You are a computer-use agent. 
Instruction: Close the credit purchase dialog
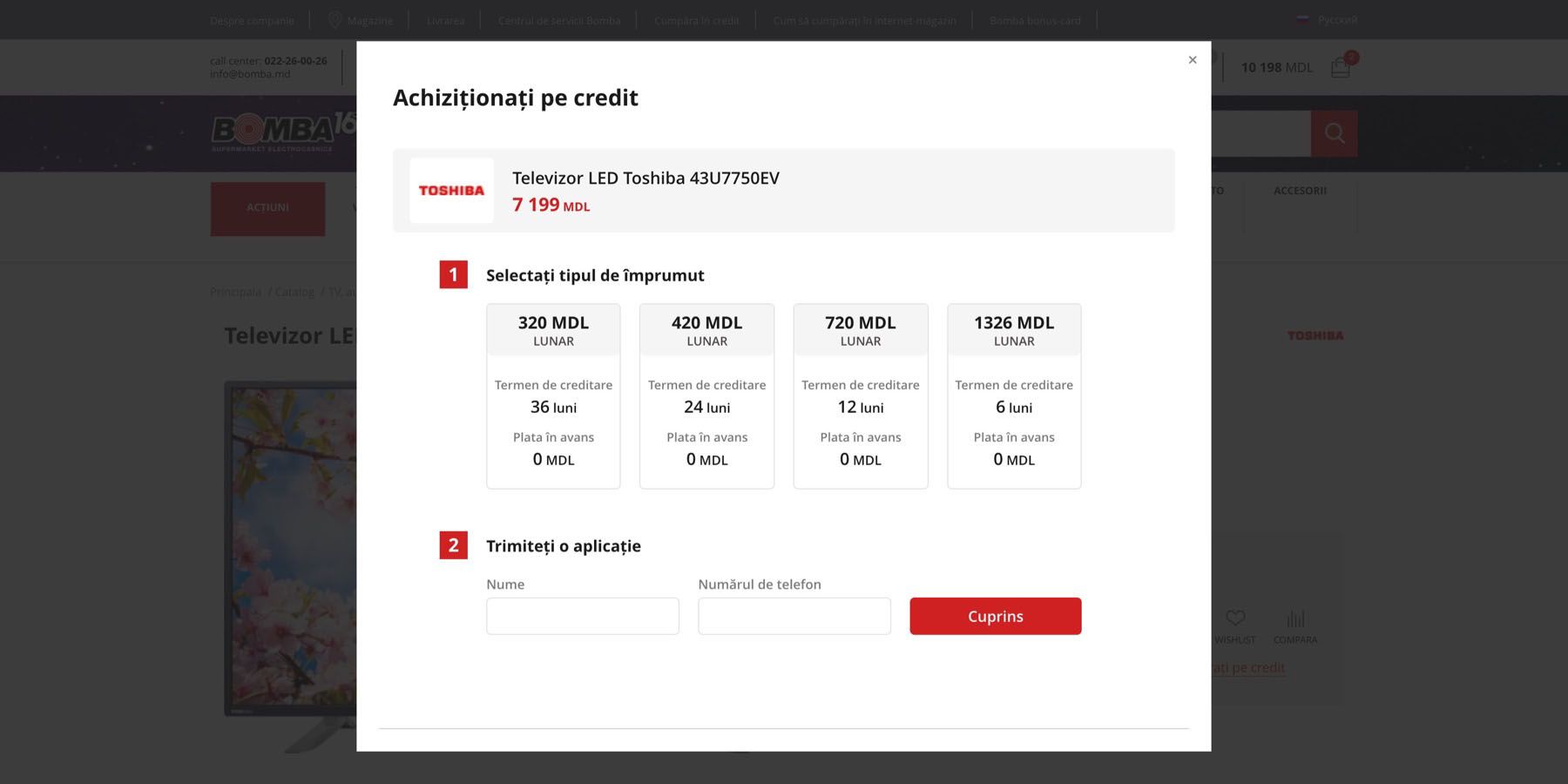[1193, 60]
